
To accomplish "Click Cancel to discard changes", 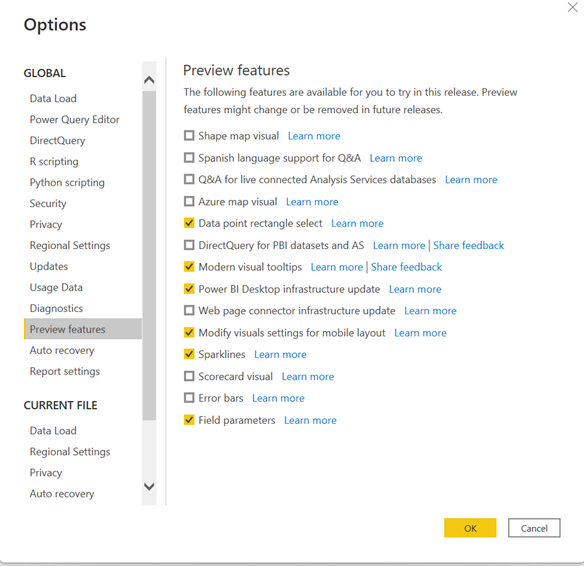I will 534,528.
